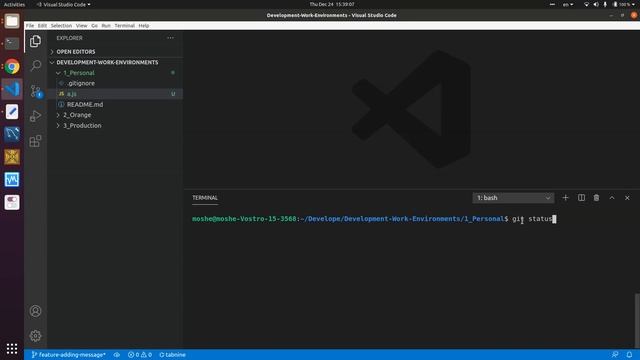Click the terminal scrollbar
Screen dimensions: 640x360
tap(637, 320)
